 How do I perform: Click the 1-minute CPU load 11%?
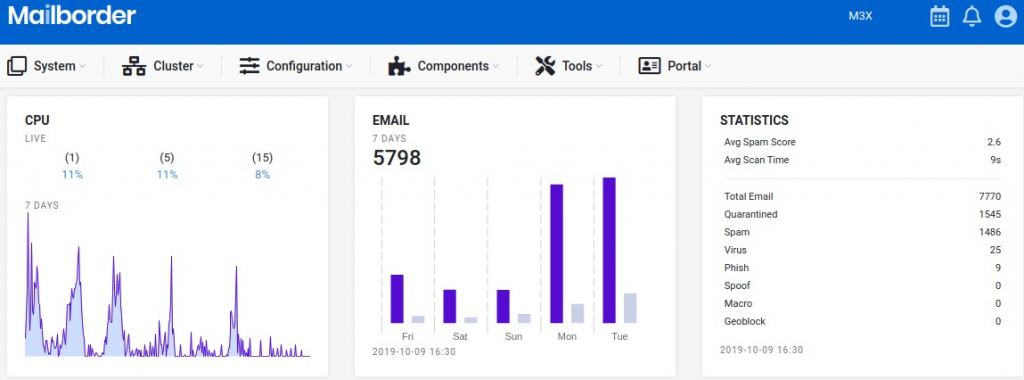point(72,174)
